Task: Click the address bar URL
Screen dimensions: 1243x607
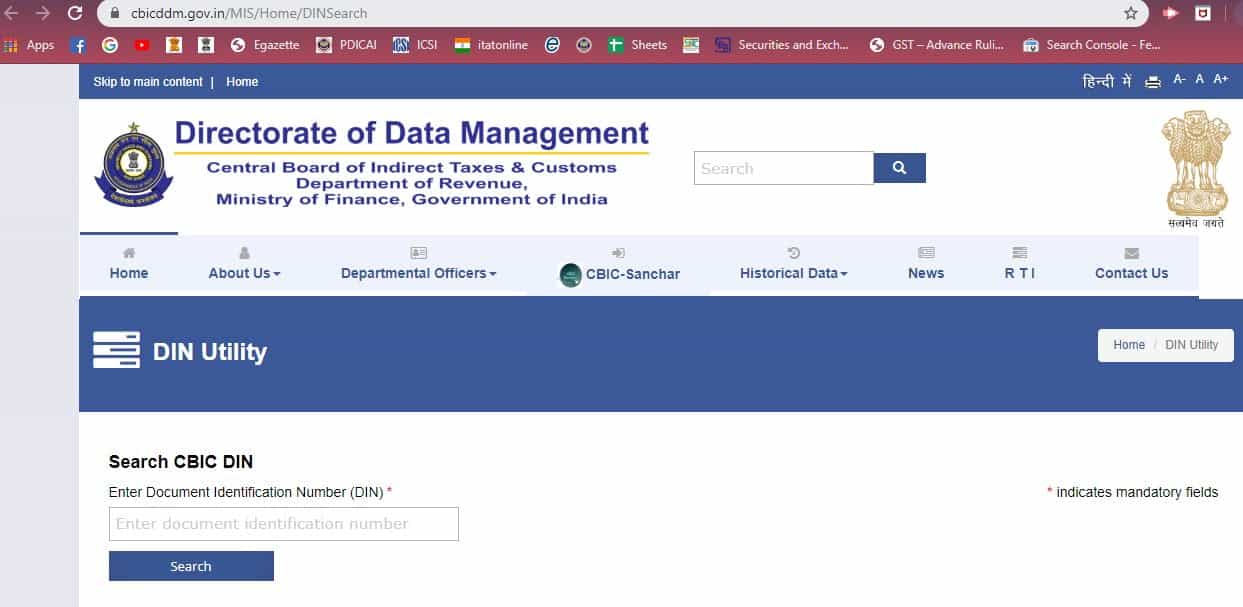Action: coord(249,13)
